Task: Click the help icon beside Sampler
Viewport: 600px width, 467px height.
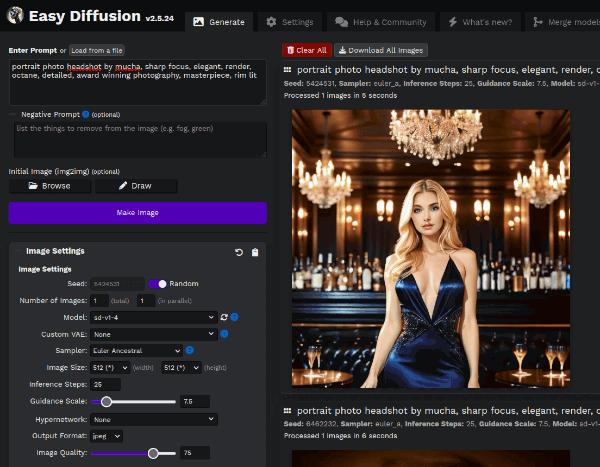Action: [189, 350]
